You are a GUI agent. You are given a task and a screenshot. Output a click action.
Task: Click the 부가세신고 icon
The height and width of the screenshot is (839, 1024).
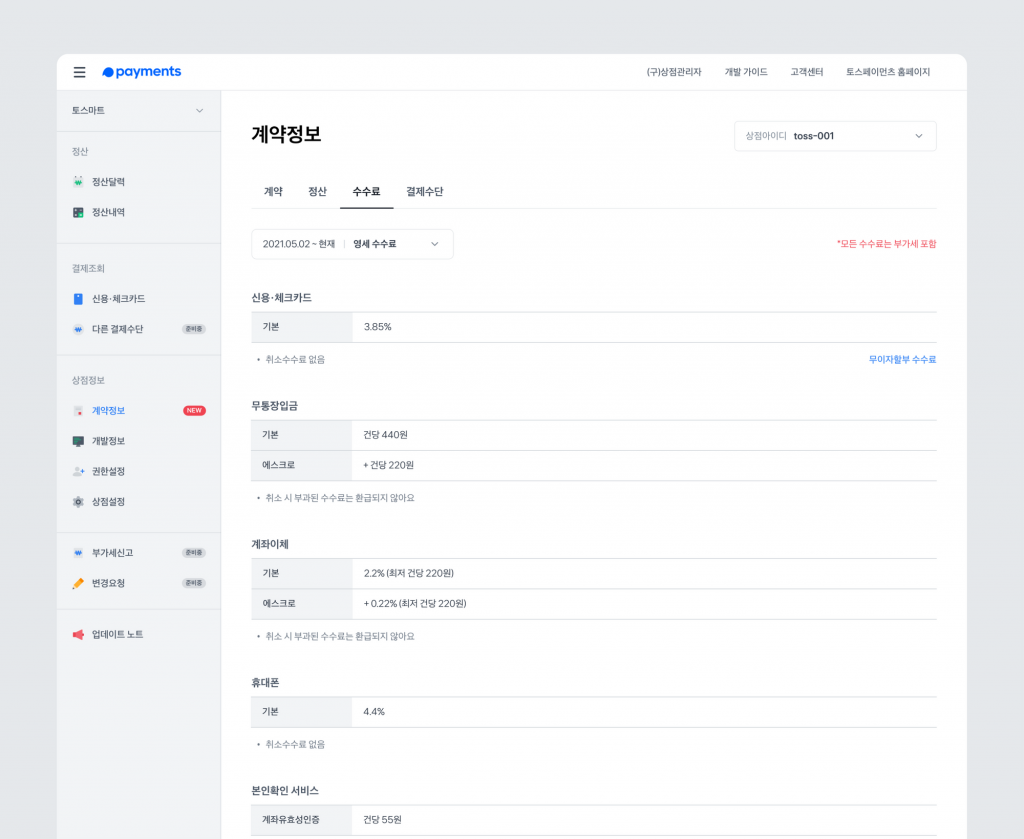click(x=78, y=552)
